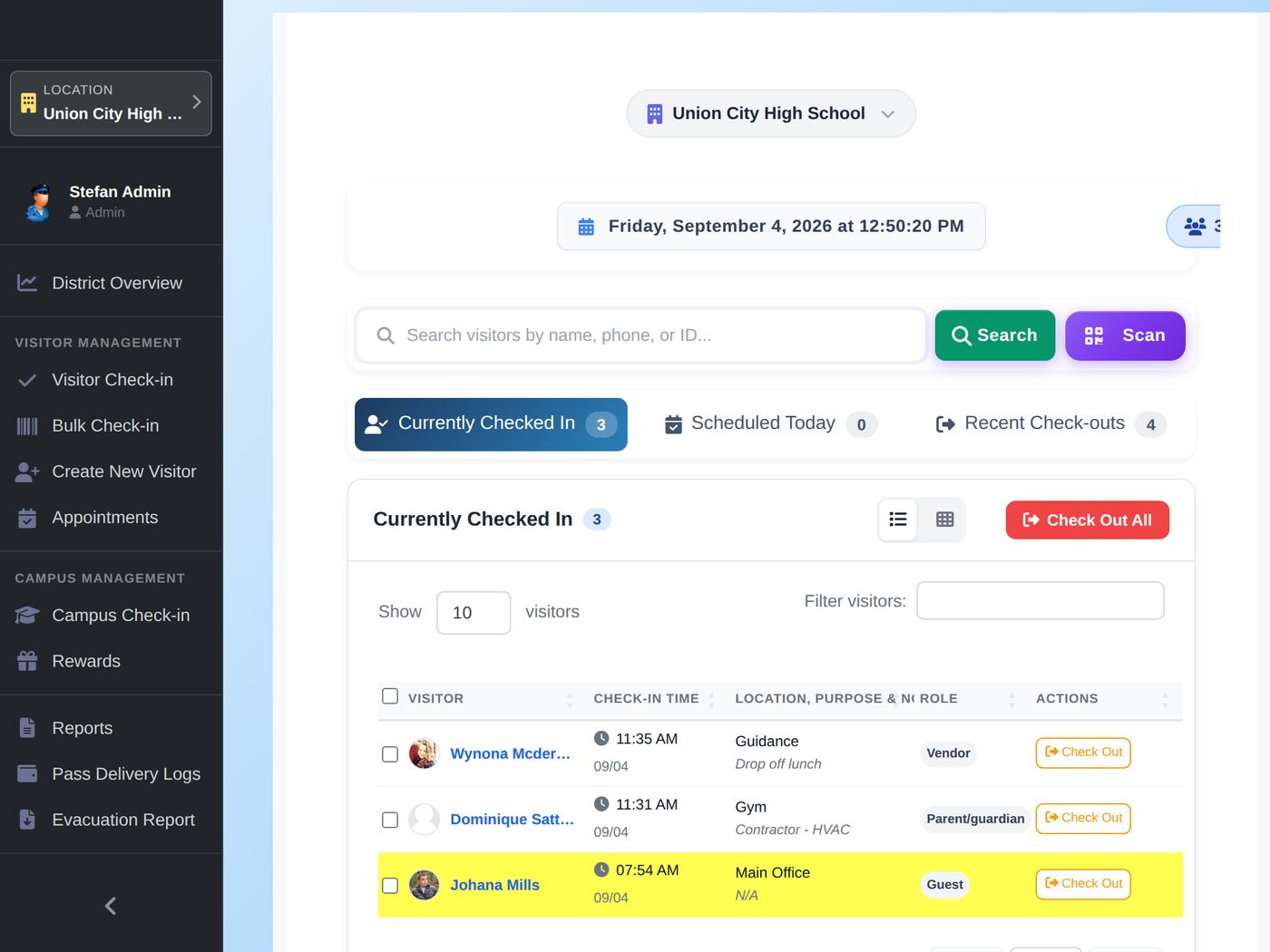Click Stefan Admin profile avatar
The height and width of the screenshot is (952, 1270).
pyautogui.click(x=38, y=202)
